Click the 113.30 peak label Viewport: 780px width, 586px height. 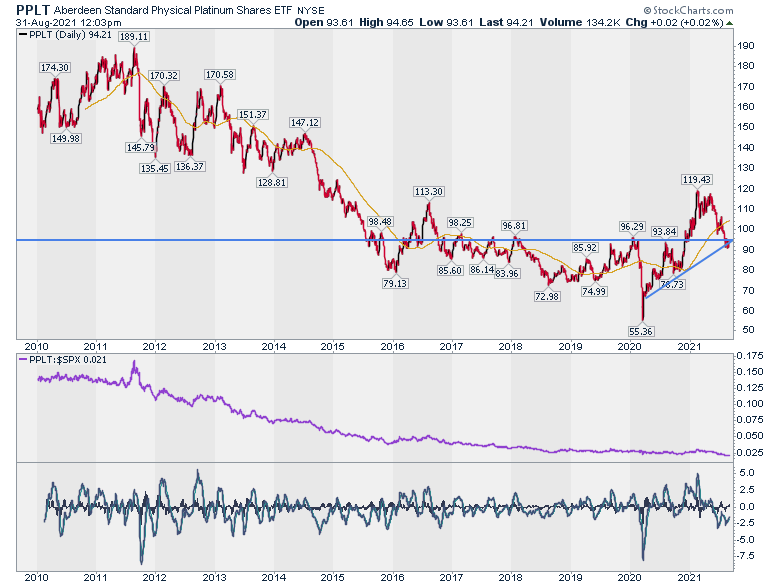coord(429,192)
